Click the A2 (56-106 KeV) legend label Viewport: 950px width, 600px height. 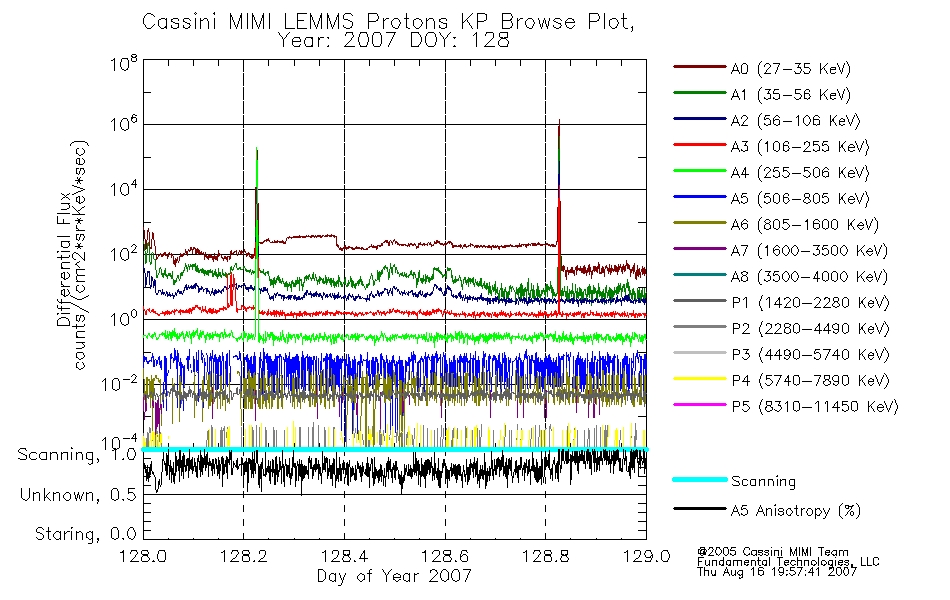tap(796, 121)
